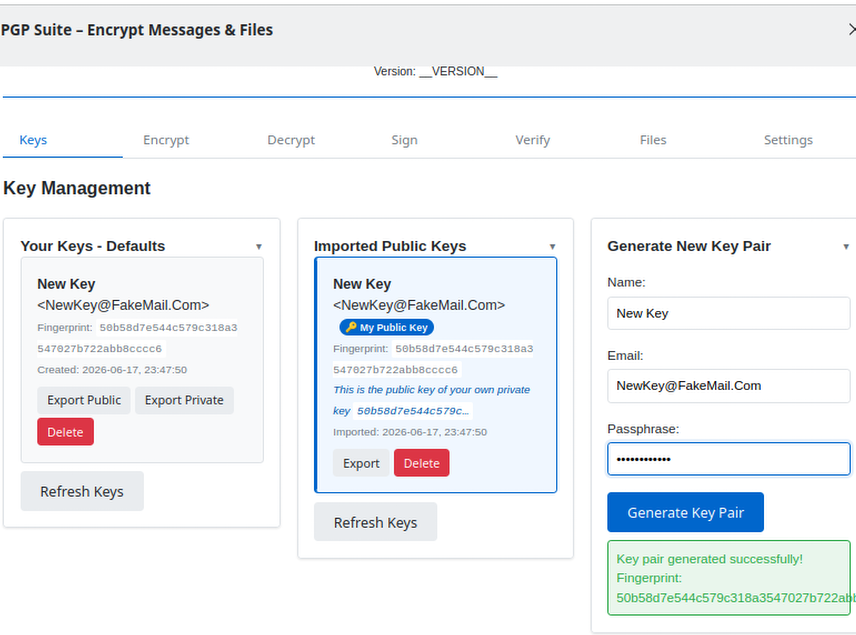Delete the key in Your Keys panel
The height and width of the screenshot is (635, 856).
pyautogui.click(x=66, y=432)
